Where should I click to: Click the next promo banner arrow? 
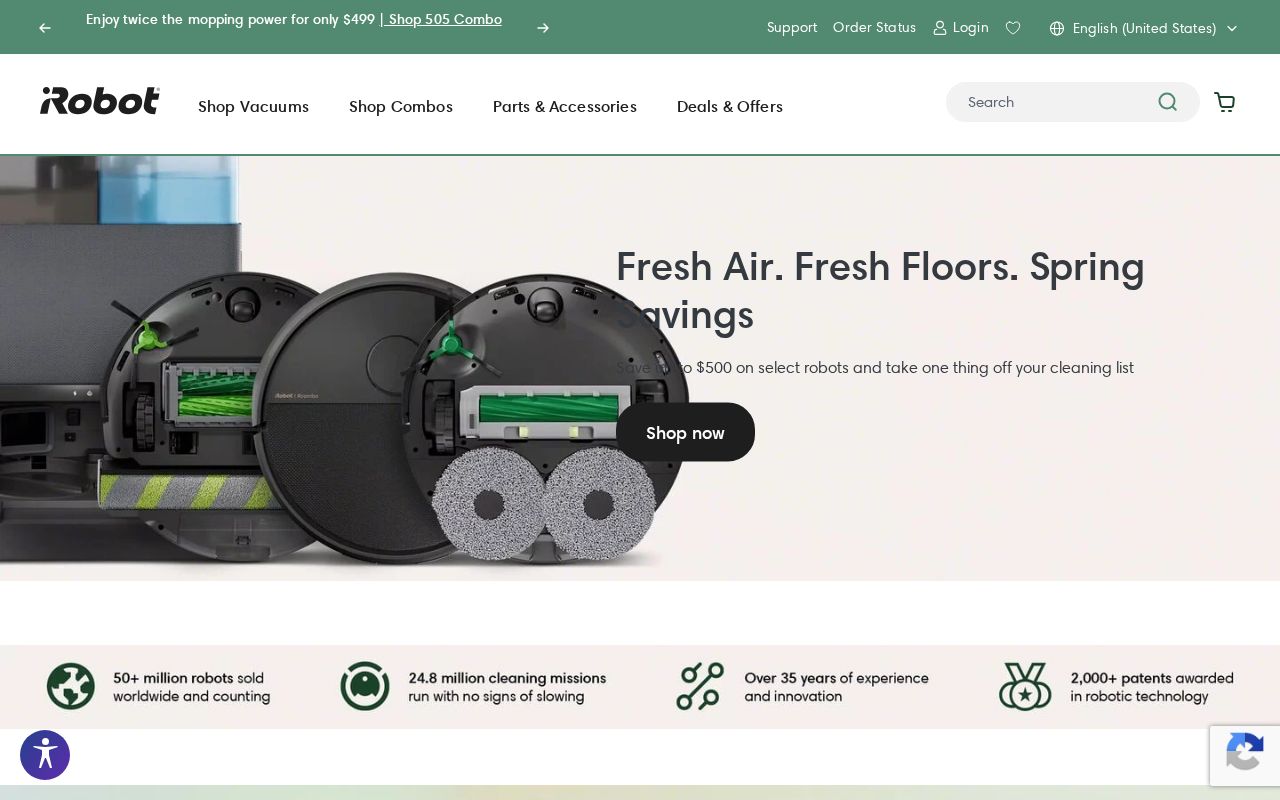[x=542, y=28]
